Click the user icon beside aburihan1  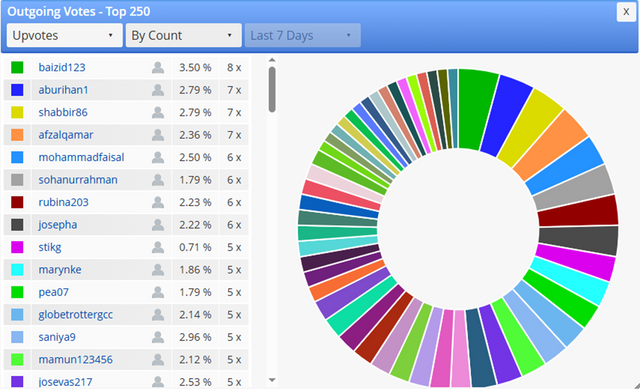(x=158, y=90)
